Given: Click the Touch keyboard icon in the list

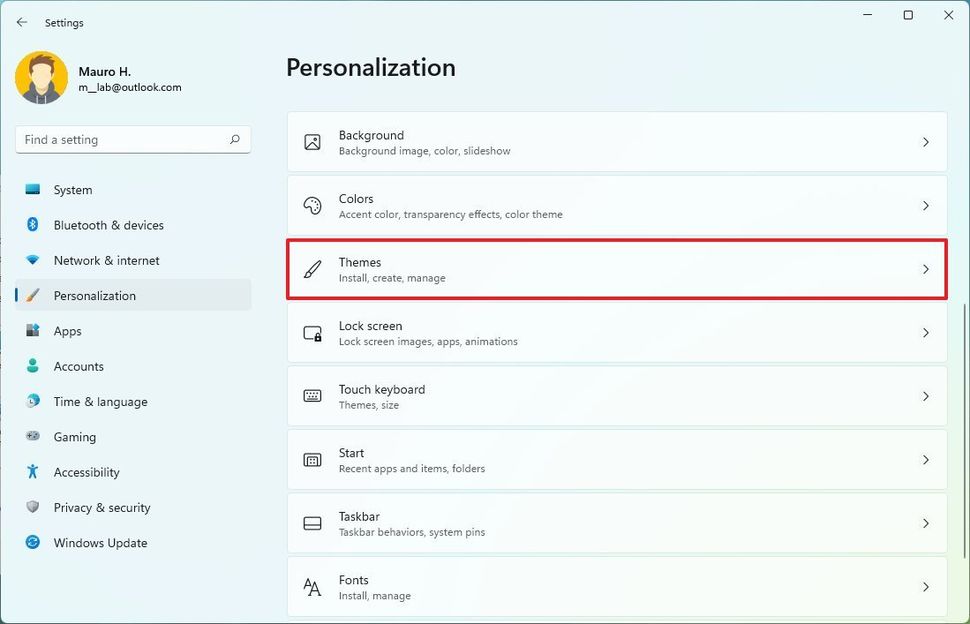Looking at the screenshot, I should pyautogui.click(x=310, y=396).
